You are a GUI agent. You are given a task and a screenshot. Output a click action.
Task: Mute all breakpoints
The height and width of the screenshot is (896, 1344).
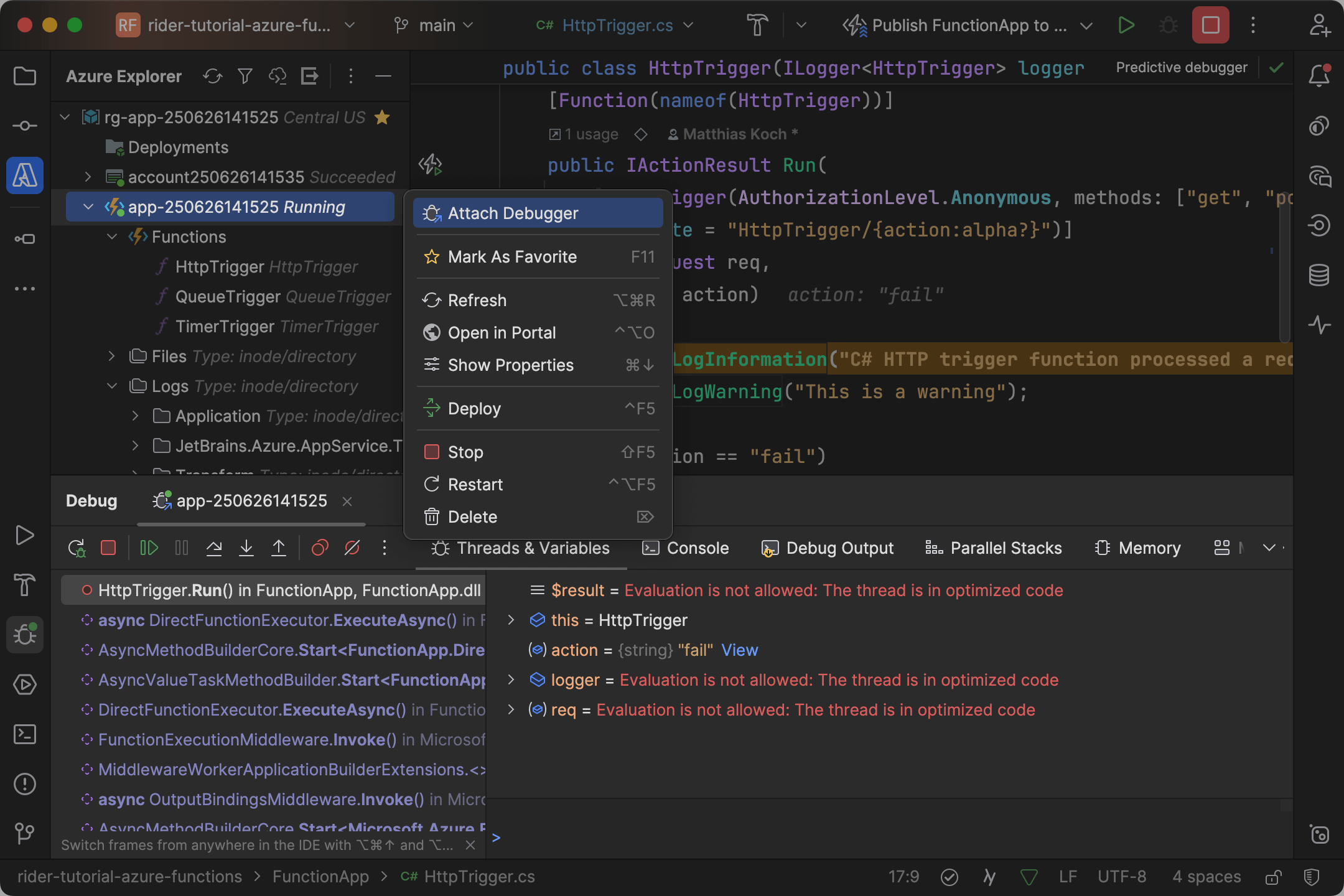(353, 548)
